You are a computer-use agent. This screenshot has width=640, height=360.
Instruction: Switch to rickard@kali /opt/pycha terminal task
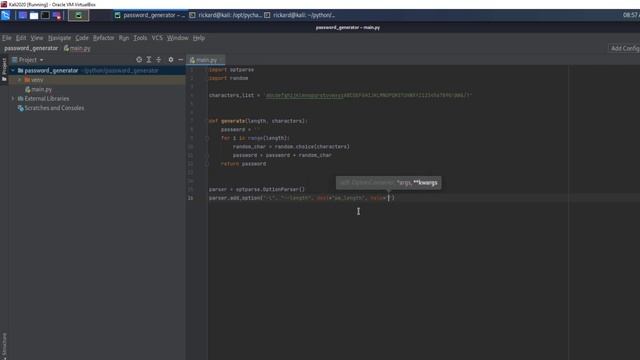click(225, 15)
